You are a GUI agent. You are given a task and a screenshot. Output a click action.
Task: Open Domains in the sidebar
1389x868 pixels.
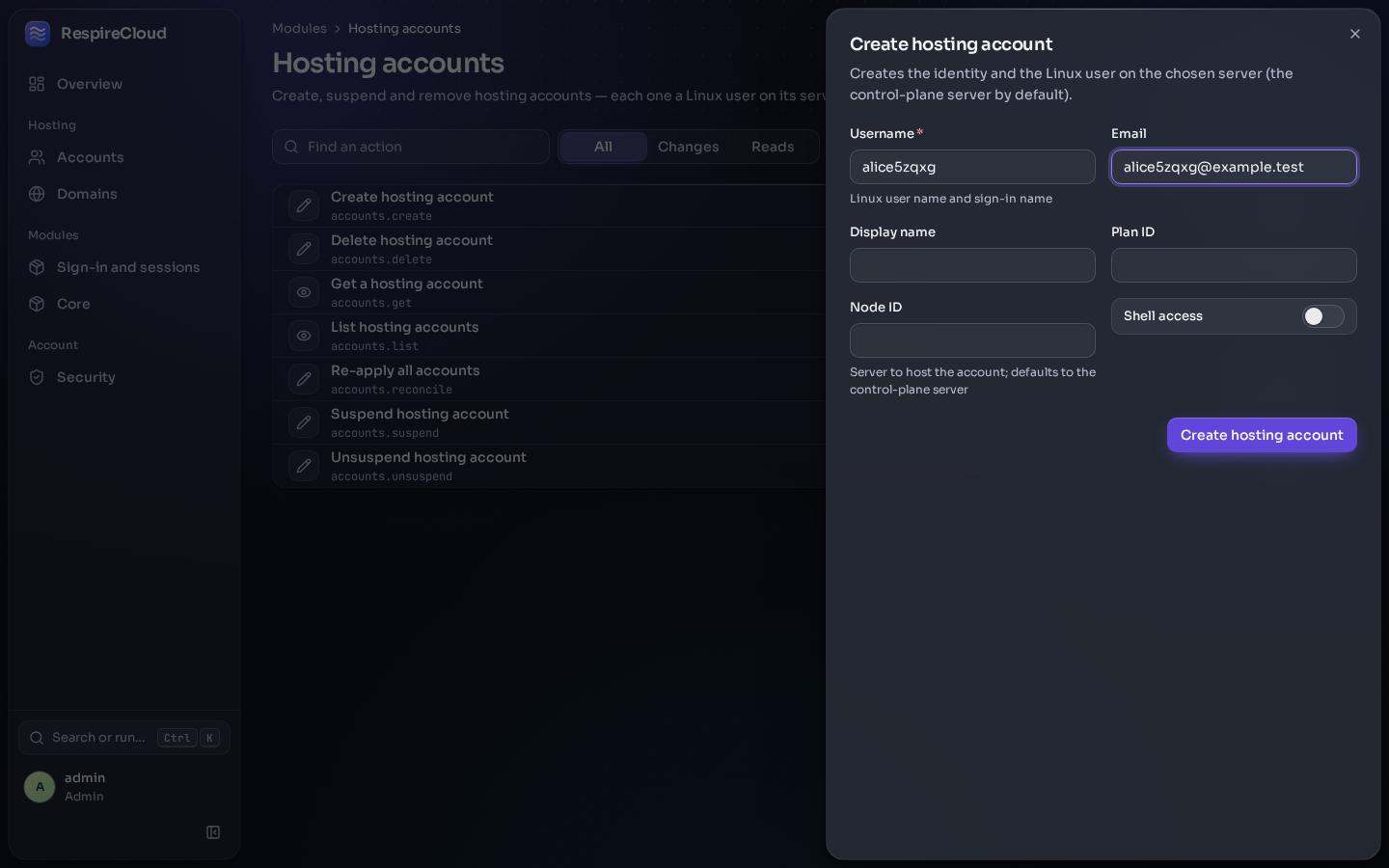tap(125, 194)
